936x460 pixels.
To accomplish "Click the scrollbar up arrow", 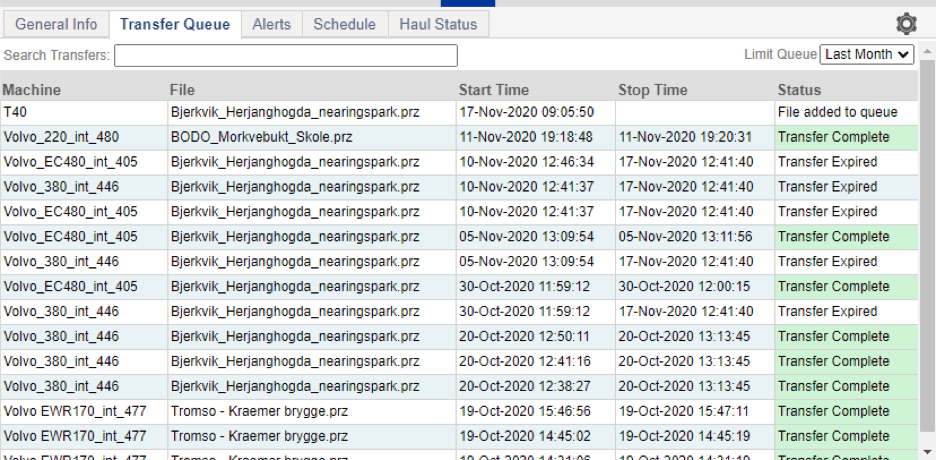I will (927, 51).
